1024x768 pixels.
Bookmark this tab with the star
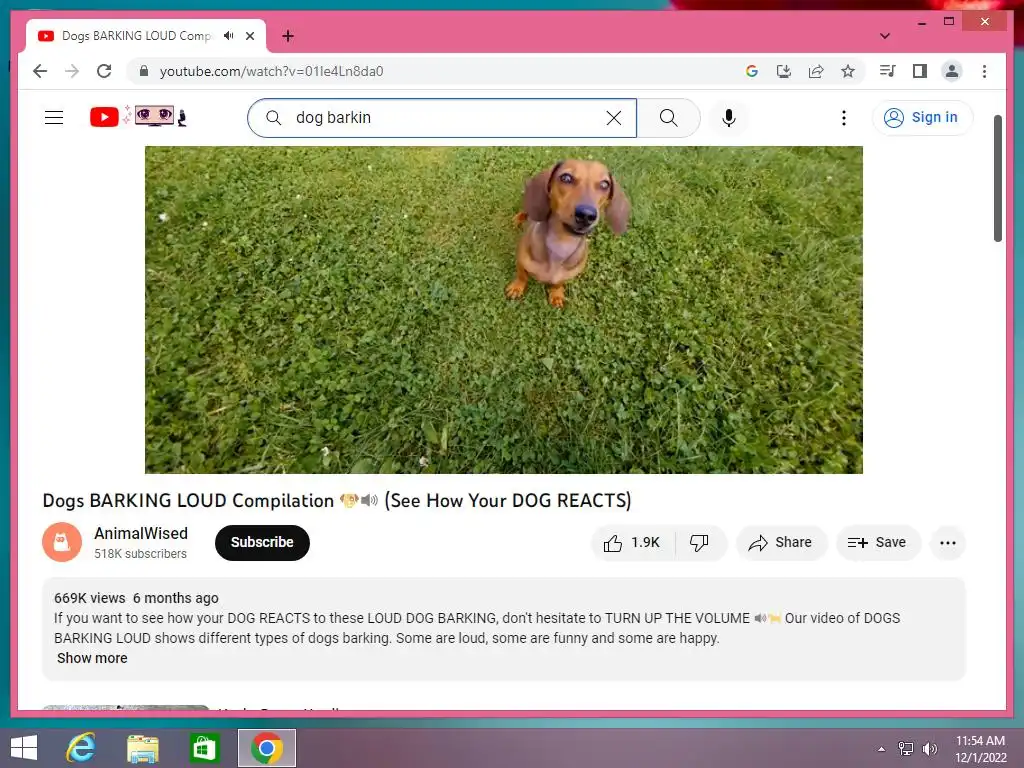pos(848,71)
